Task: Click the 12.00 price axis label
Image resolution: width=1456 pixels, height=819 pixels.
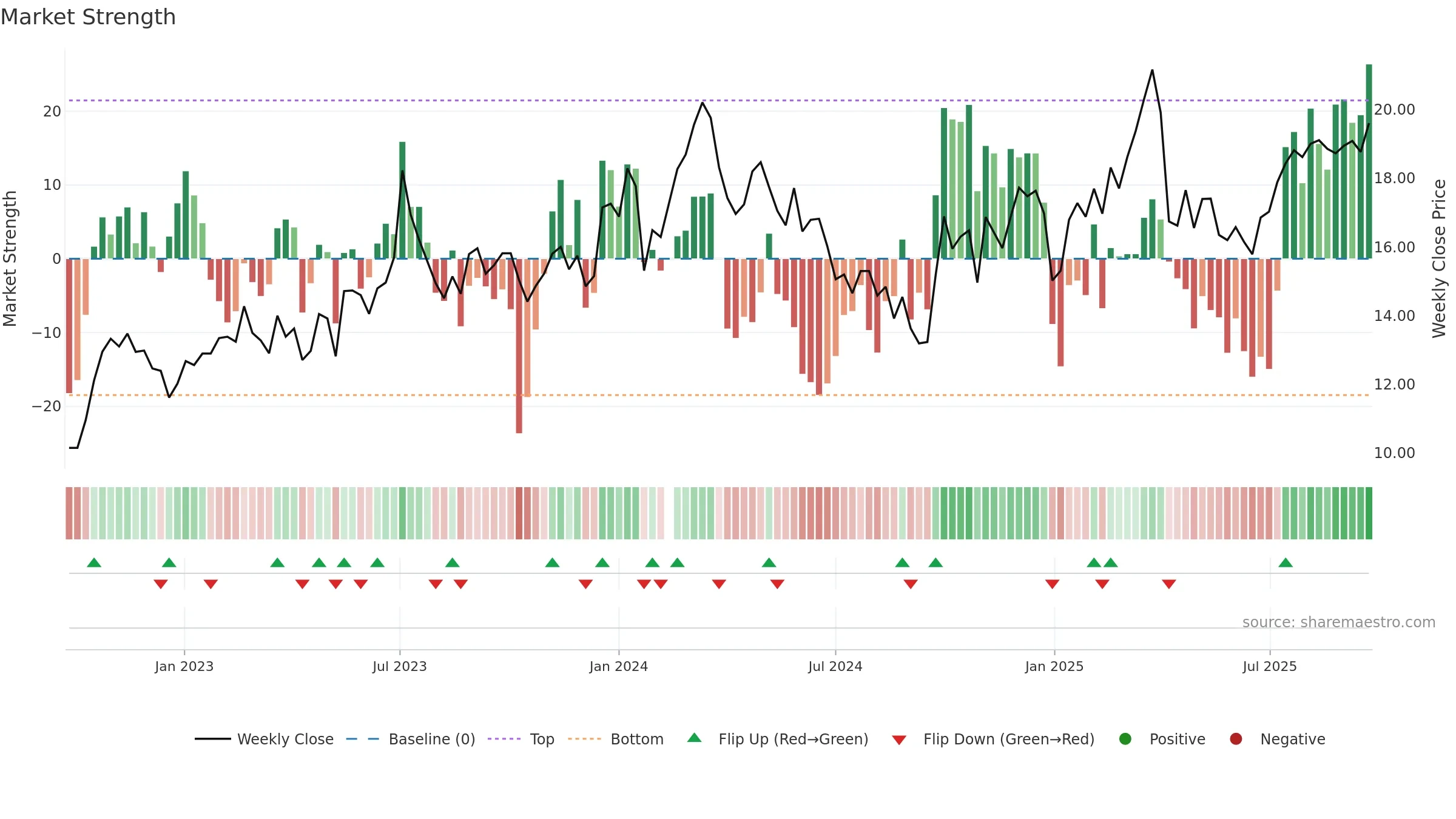Action: pos(1394,384)
